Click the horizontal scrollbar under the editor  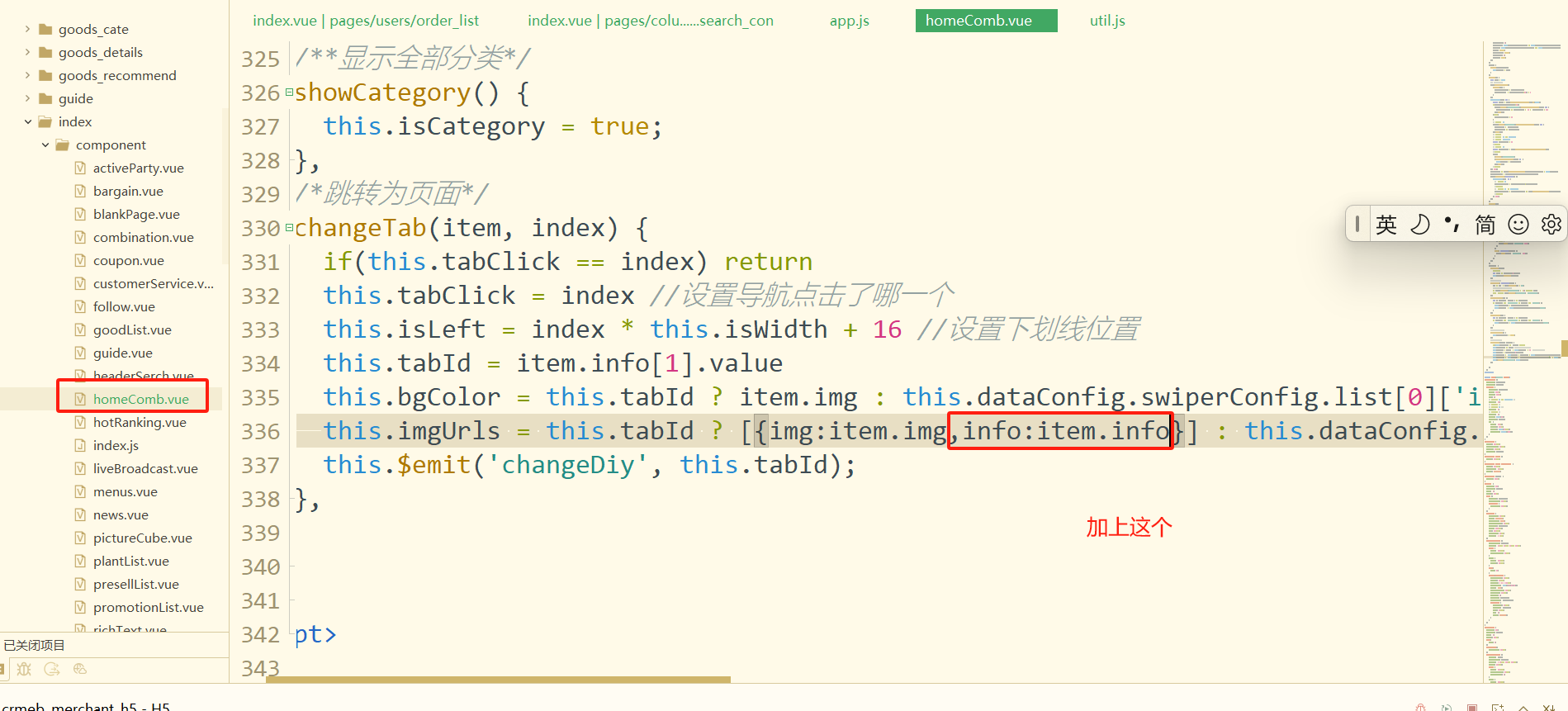pos(498,680)
